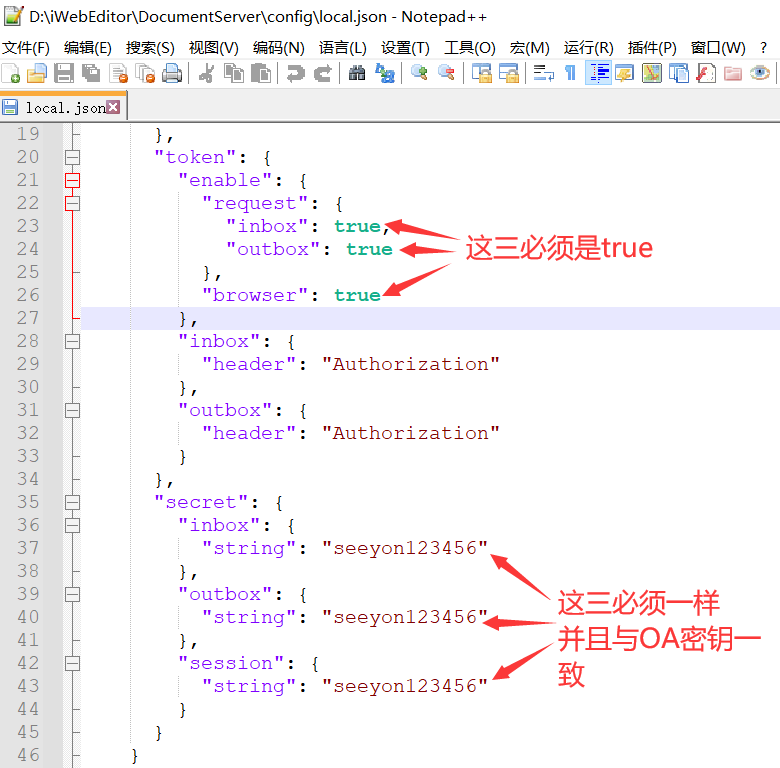Click the monitoring eye icon
This screenshot has width=780, height=768.
[760, 73]
